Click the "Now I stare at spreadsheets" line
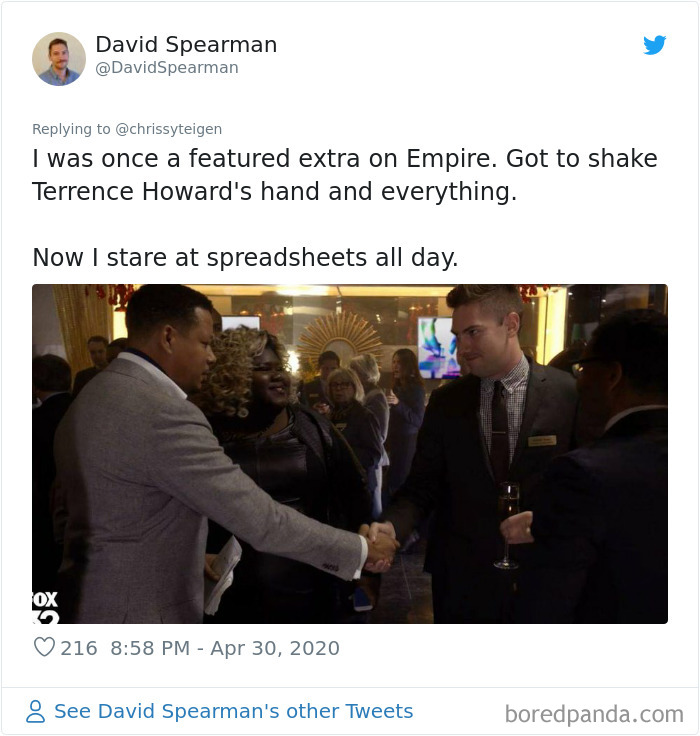 pyautogui.click(x=245, y=257)
